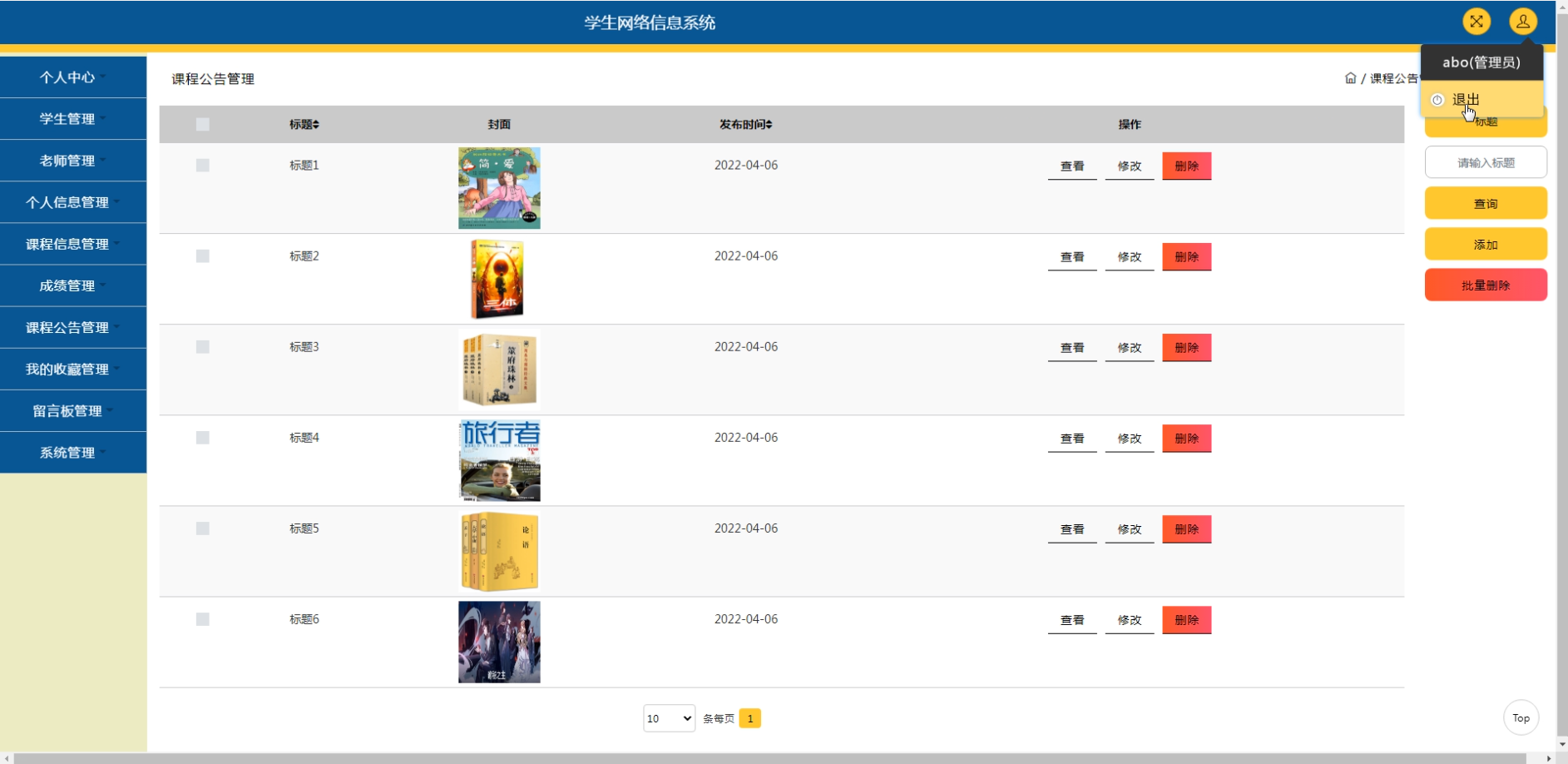1568x764 pixels.
Task: Click the 课程公告管理 page heading
Action: tap(213, 78)
